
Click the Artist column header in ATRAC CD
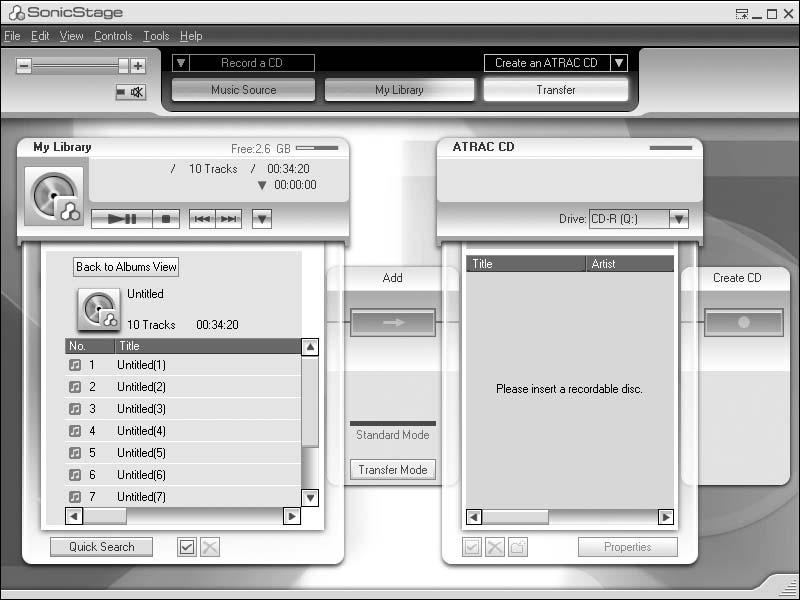(630, 264)
